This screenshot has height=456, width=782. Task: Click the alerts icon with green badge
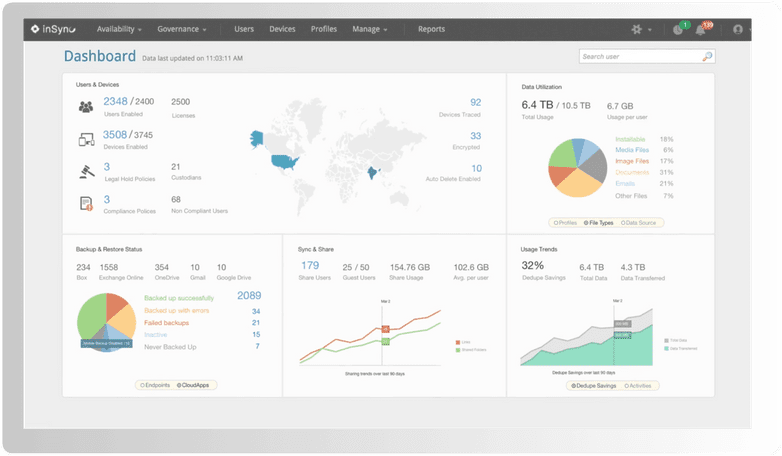coord(677,30)
